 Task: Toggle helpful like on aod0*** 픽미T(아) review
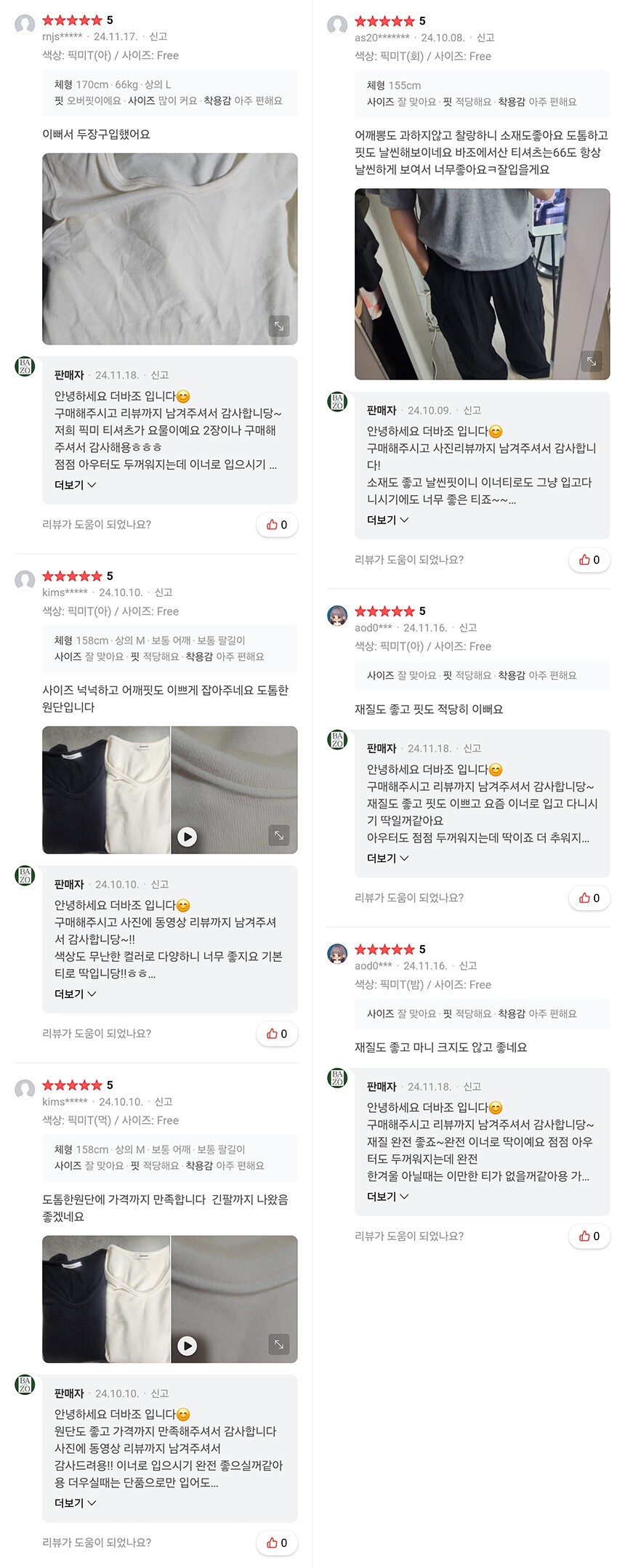[589, 898]
